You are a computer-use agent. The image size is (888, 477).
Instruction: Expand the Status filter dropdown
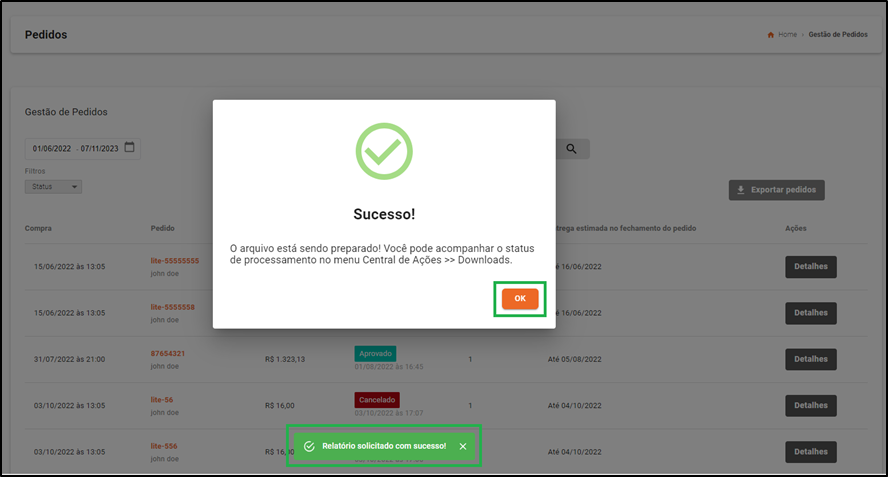pyautogui.click(x=53, y=187)
